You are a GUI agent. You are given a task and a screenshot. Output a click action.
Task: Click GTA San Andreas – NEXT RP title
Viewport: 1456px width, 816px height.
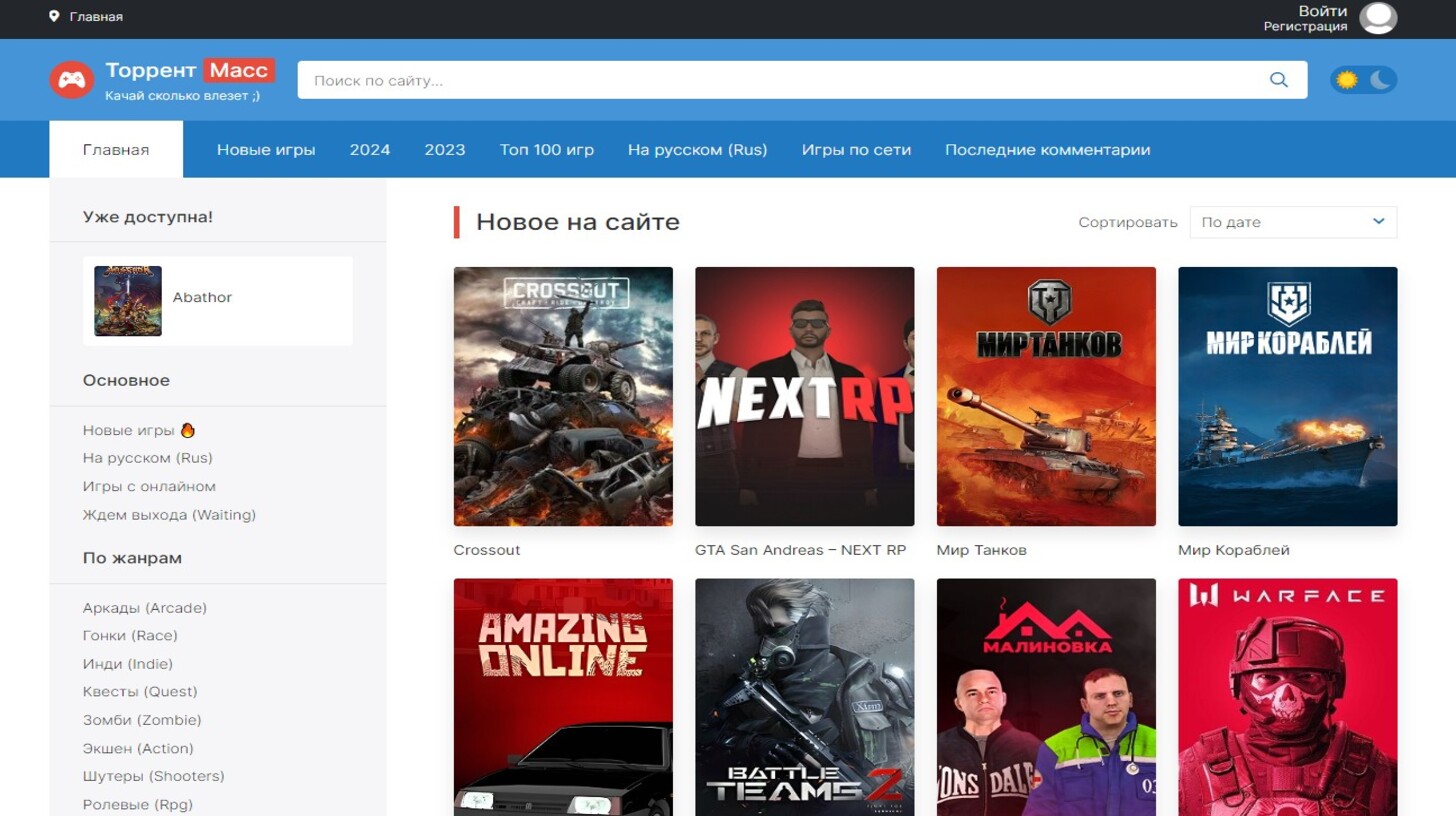801,550
